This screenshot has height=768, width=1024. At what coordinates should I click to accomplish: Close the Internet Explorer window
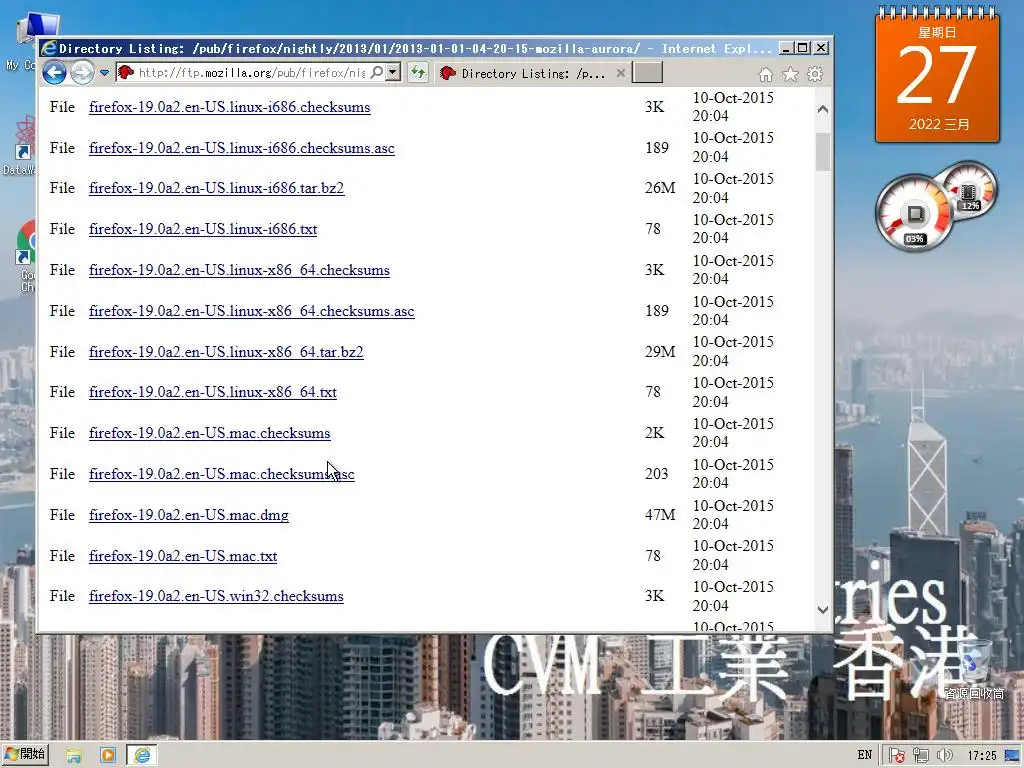[x=821, y=48]
